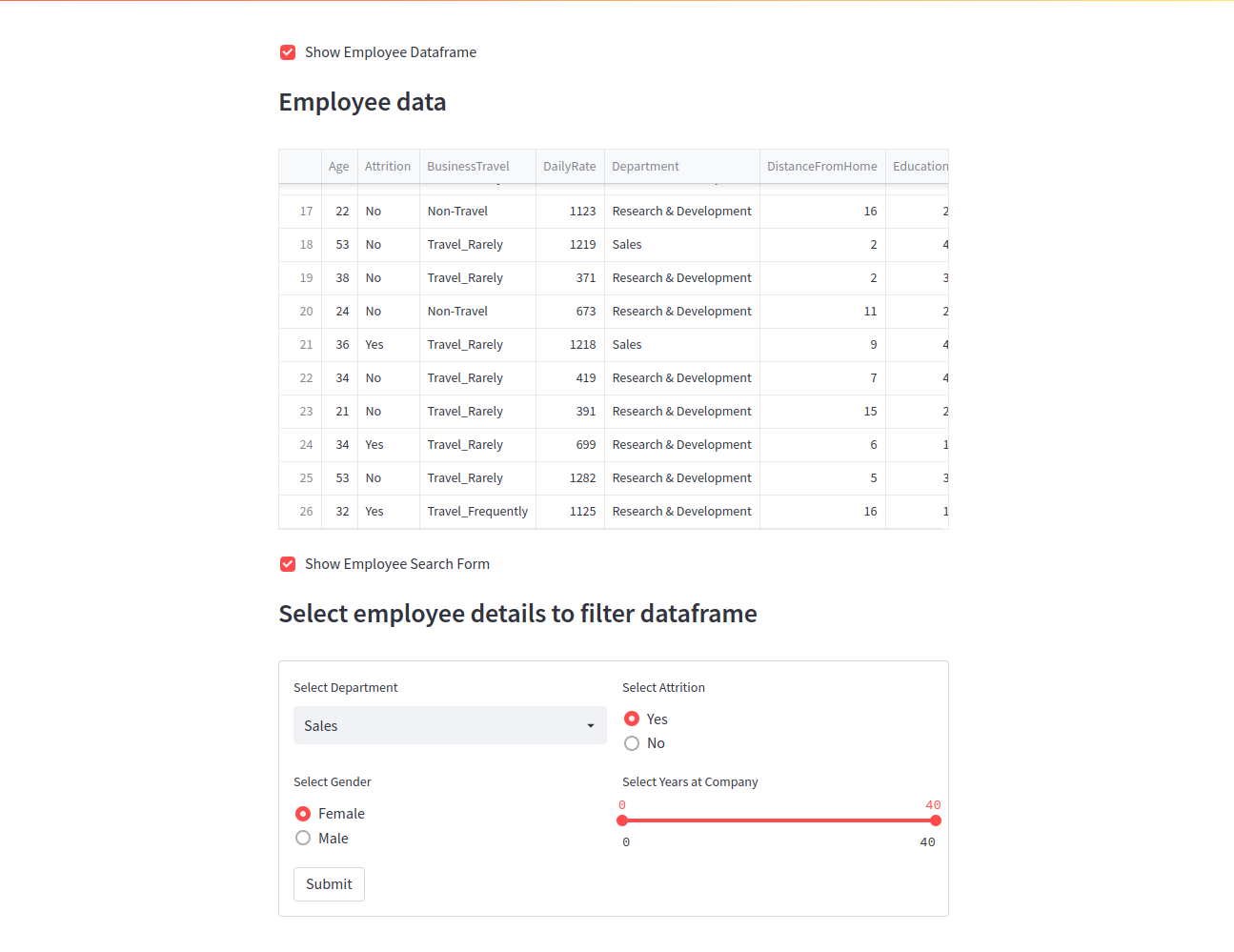
Task: Uncheck the Show Employee Dataframe checkbox
Action: click(287, 52)
